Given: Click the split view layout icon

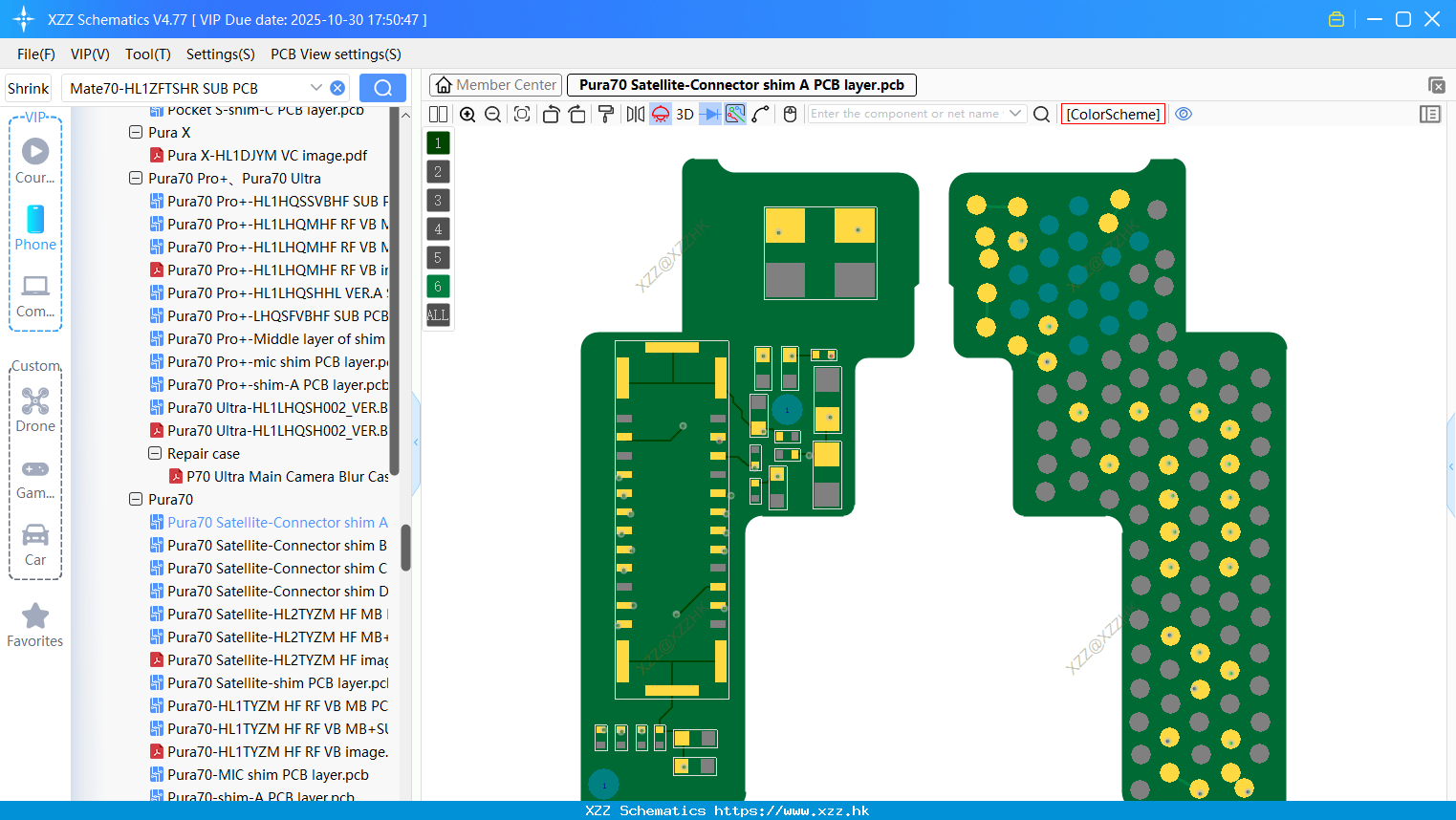Looking at the screenshot, I should pyautogui.click(x=438, y=114).
